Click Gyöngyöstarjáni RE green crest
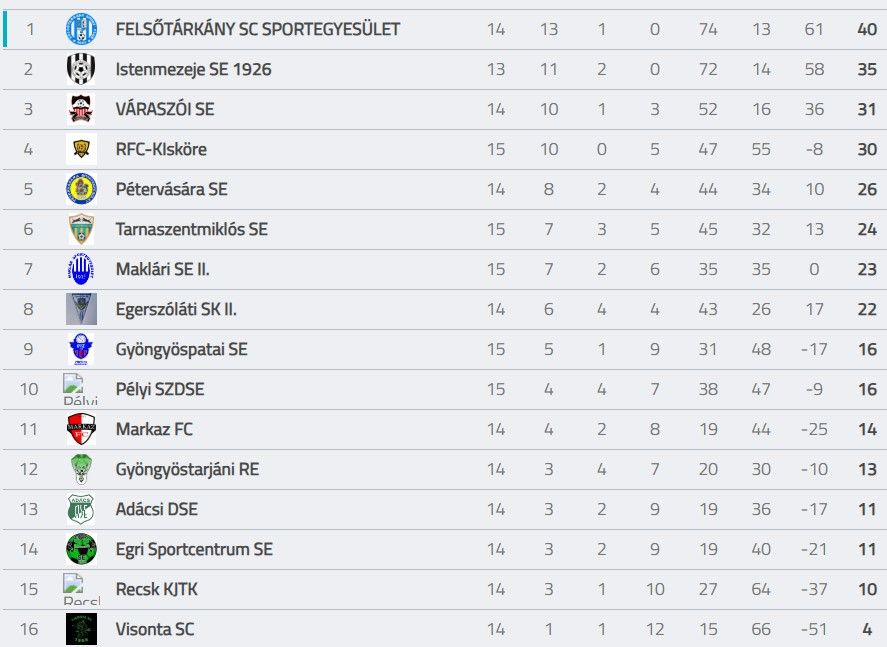Screen dimensions: 887x647 (81, 469)
